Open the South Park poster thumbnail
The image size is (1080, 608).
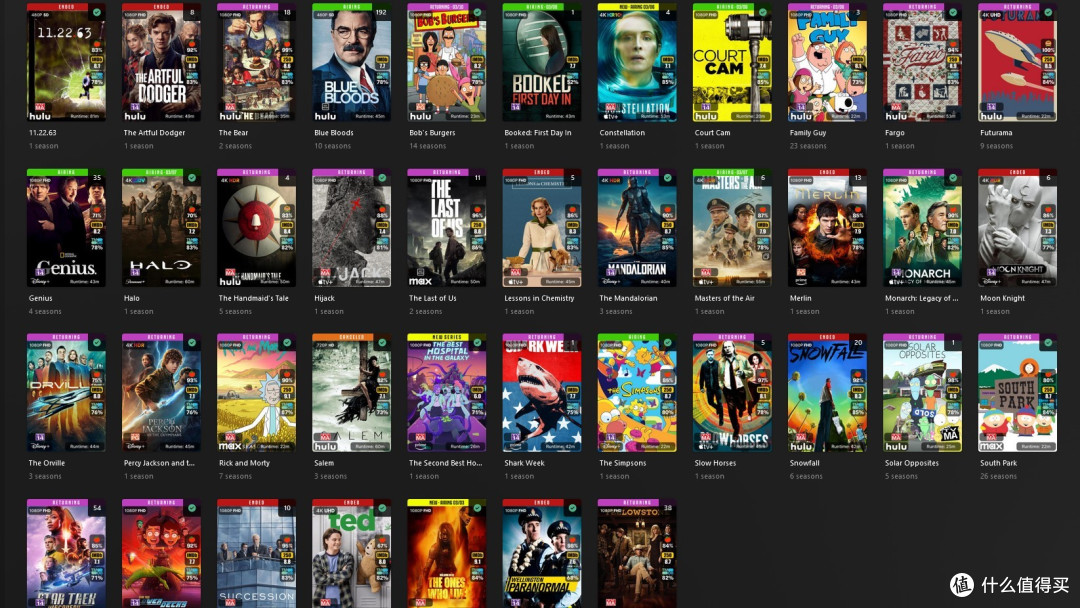pos(1017,395)
